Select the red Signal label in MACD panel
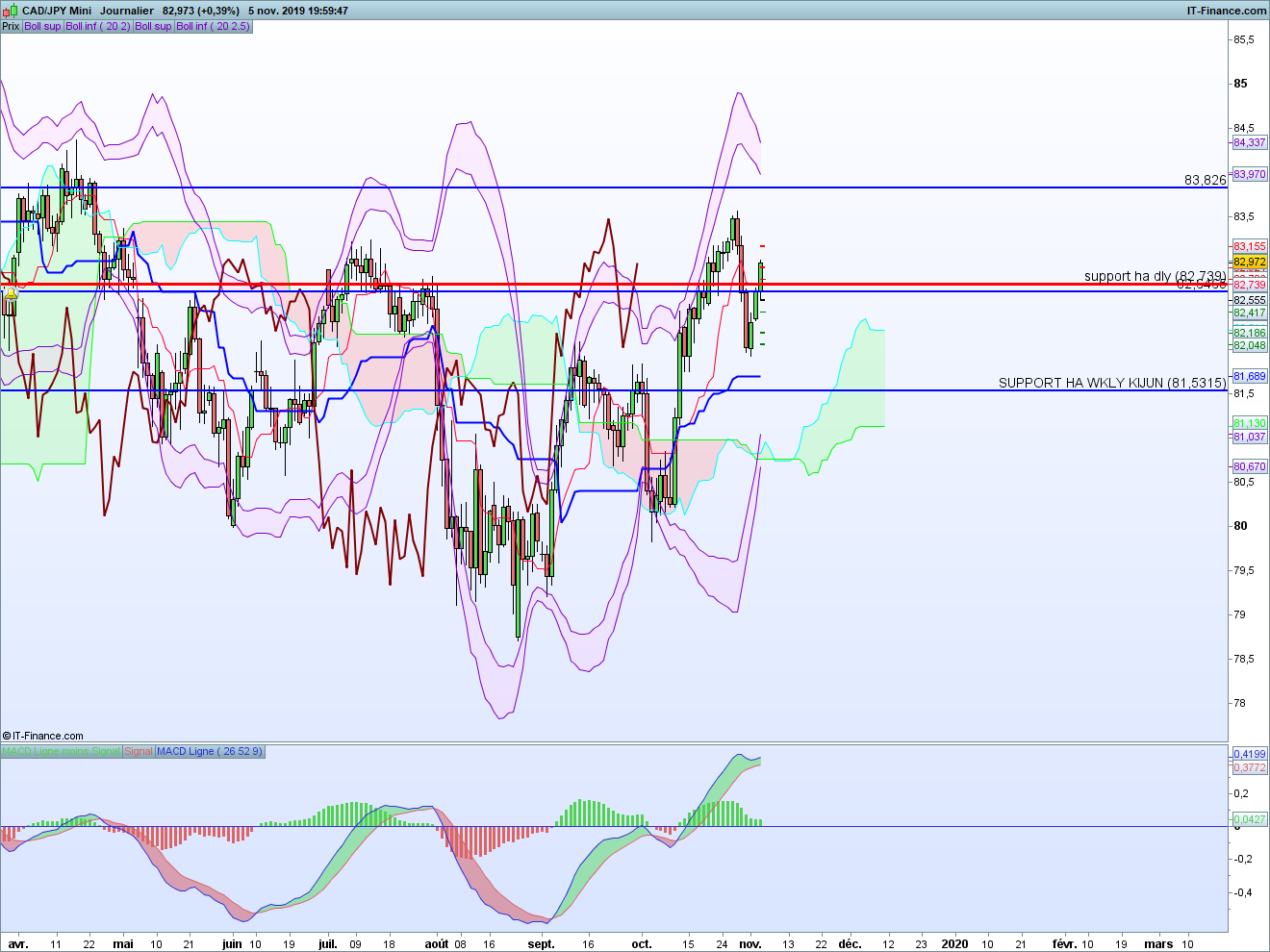 click(x=139, y=751)
